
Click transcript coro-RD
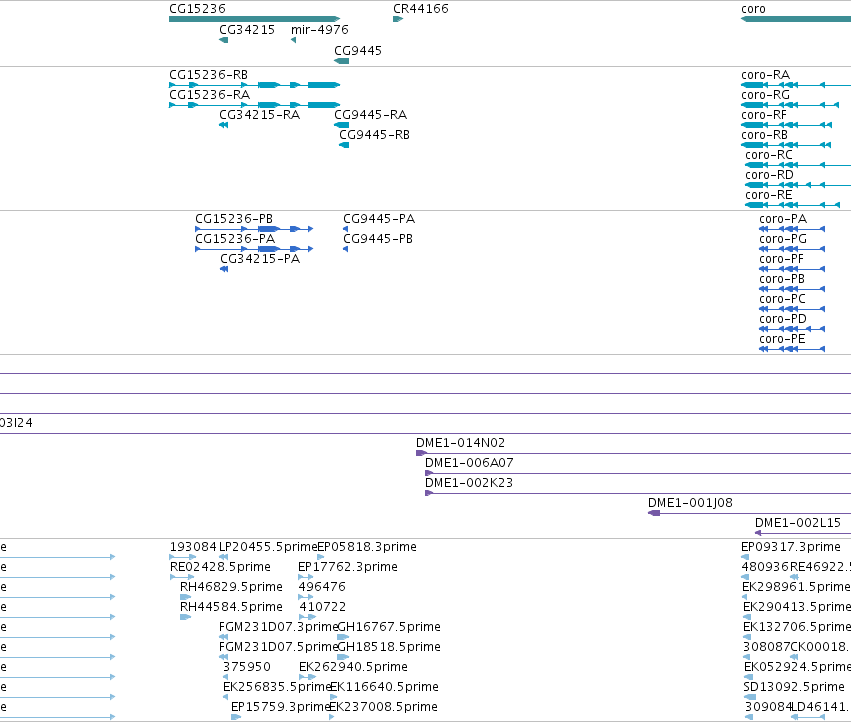click(798, 185)
